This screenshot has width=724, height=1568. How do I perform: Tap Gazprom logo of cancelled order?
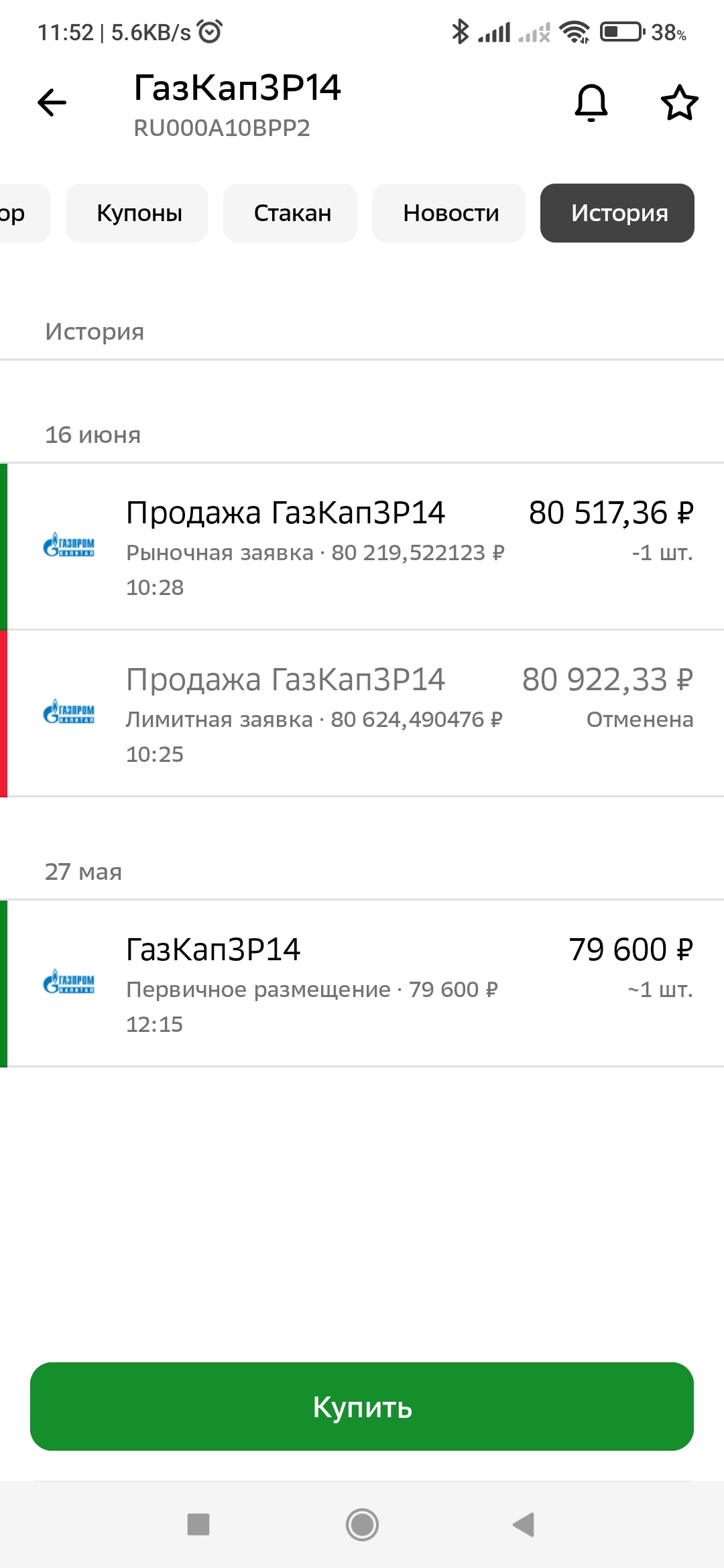[68, 712]
